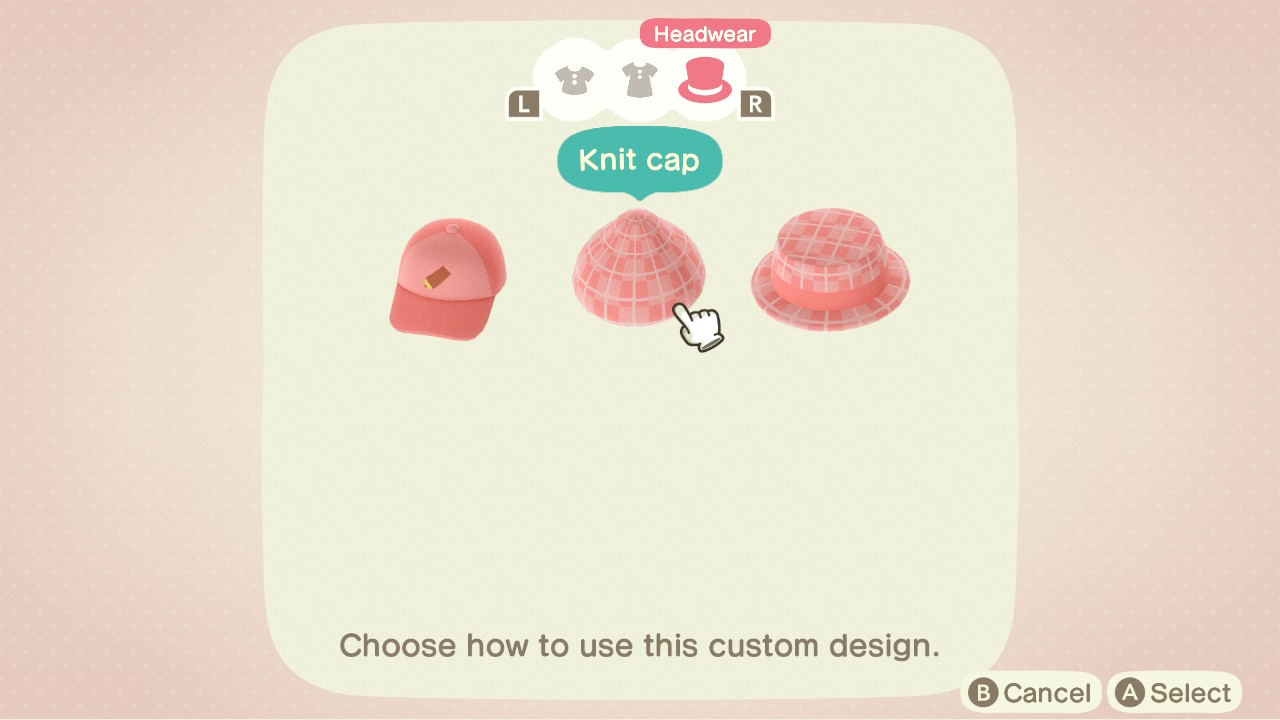This screenshot has height=720, width=1280.
Task: Click the circular B button icon
Action: tap(984, 693)
